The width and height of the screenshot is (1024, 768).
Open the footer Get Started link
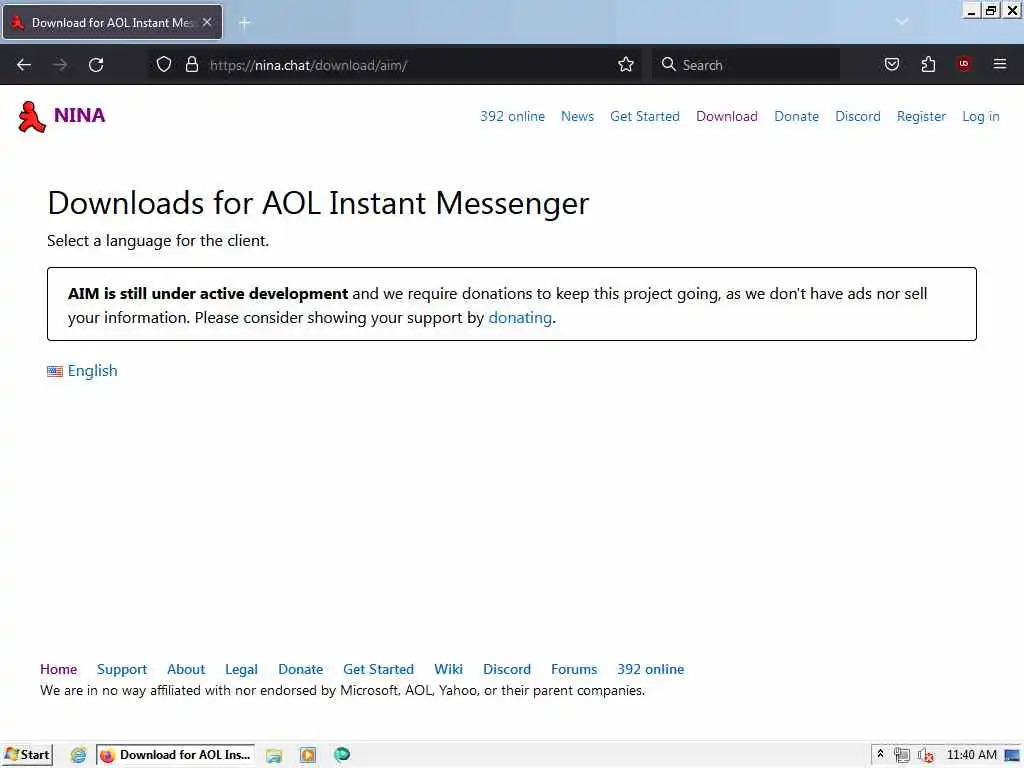(378, 669)
